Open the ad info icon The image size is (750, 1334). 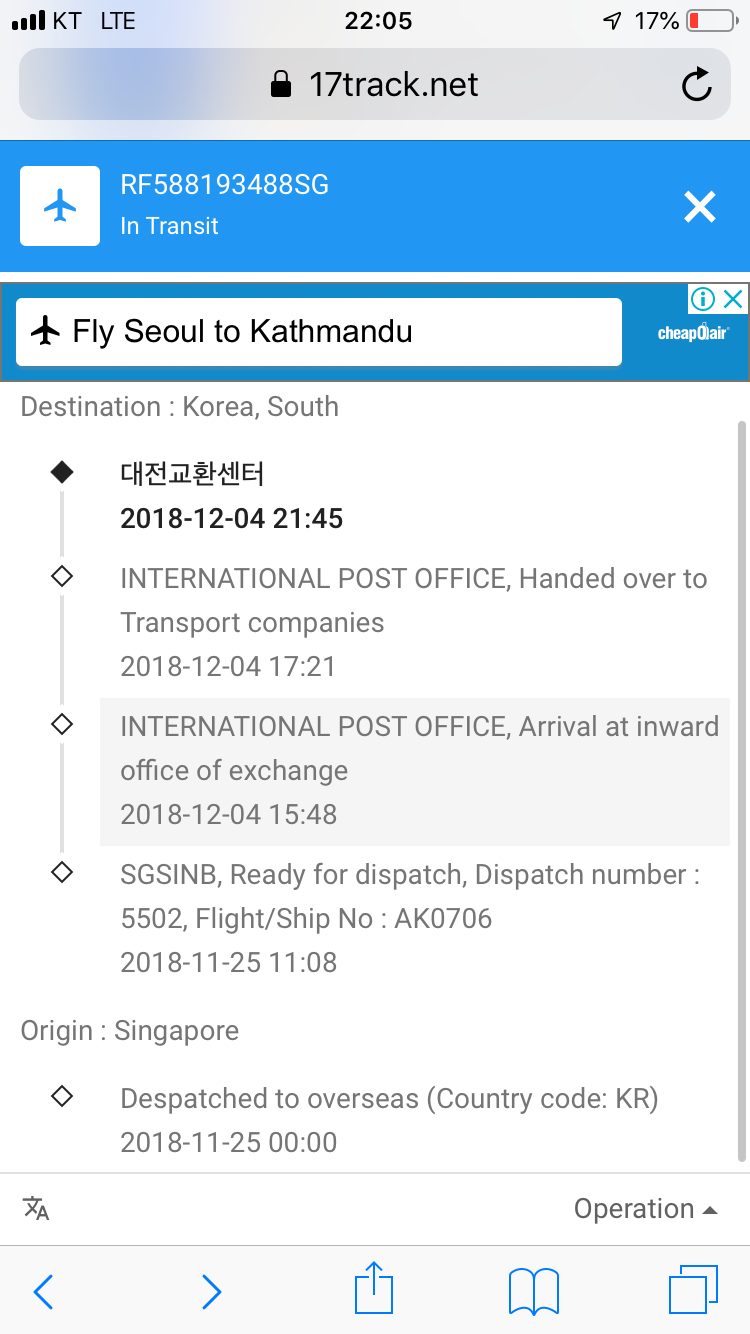[704, 299]
